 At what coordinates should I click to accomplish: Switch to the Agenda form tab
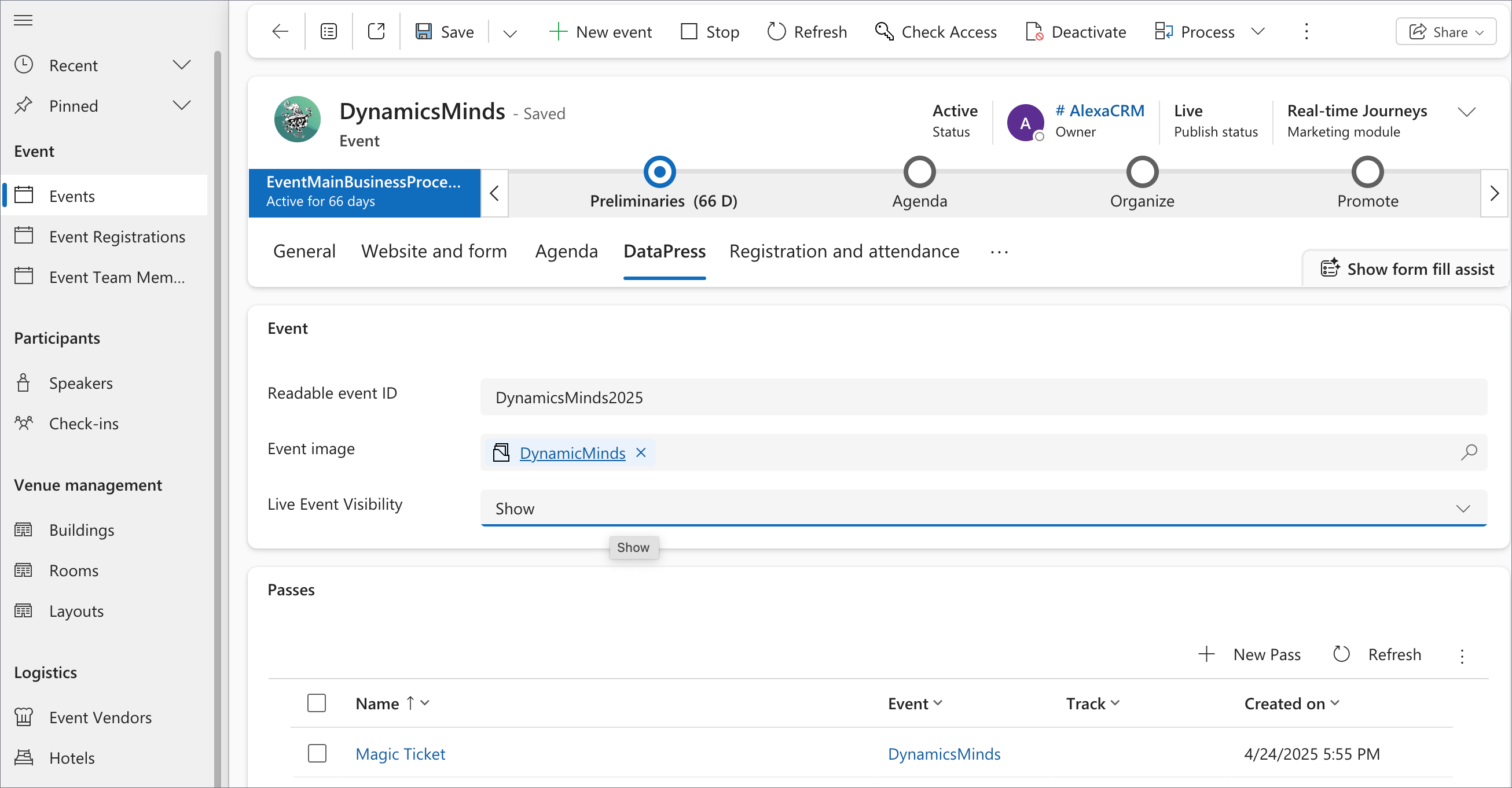pyautogui.click(x=566, y=251)
